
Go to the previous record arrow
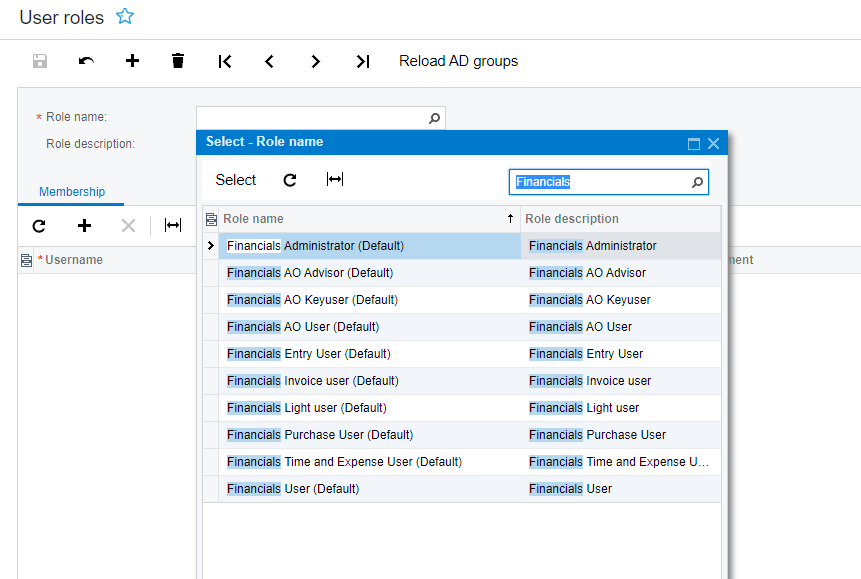coord(270,61)
